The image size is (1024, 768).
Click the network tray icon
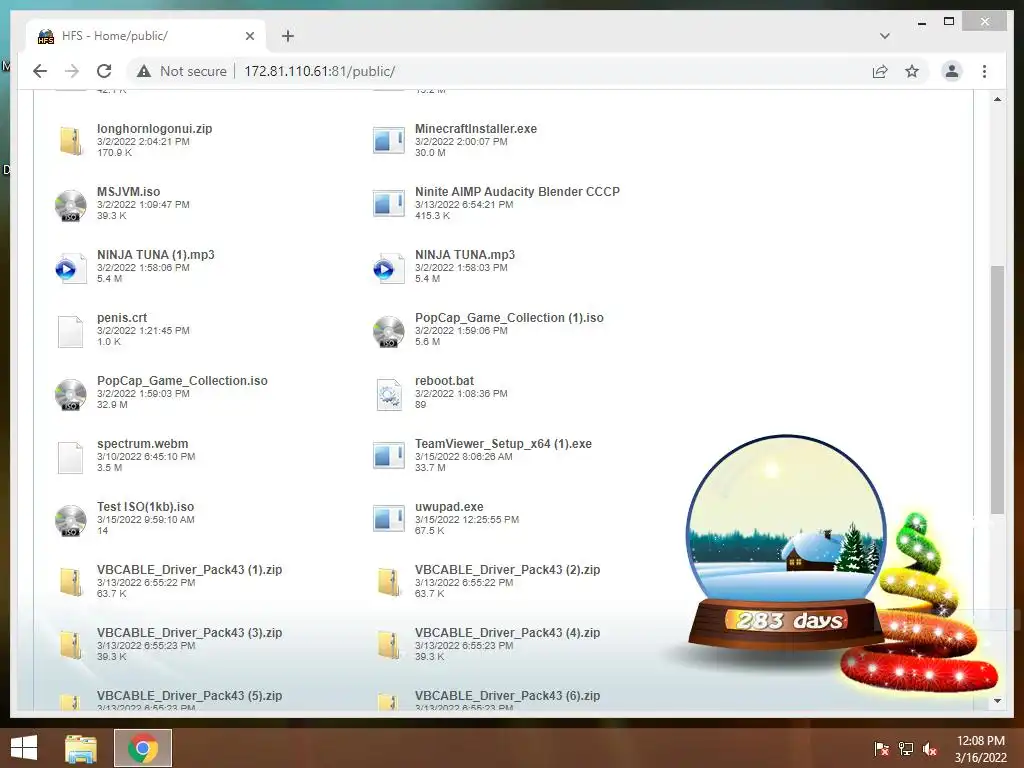906,748
